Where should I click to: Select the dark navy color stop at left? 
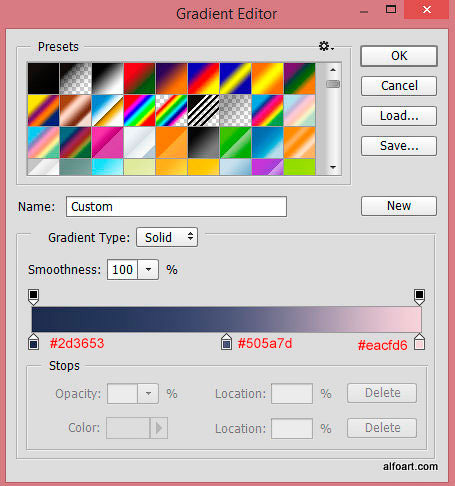(33, 342)
